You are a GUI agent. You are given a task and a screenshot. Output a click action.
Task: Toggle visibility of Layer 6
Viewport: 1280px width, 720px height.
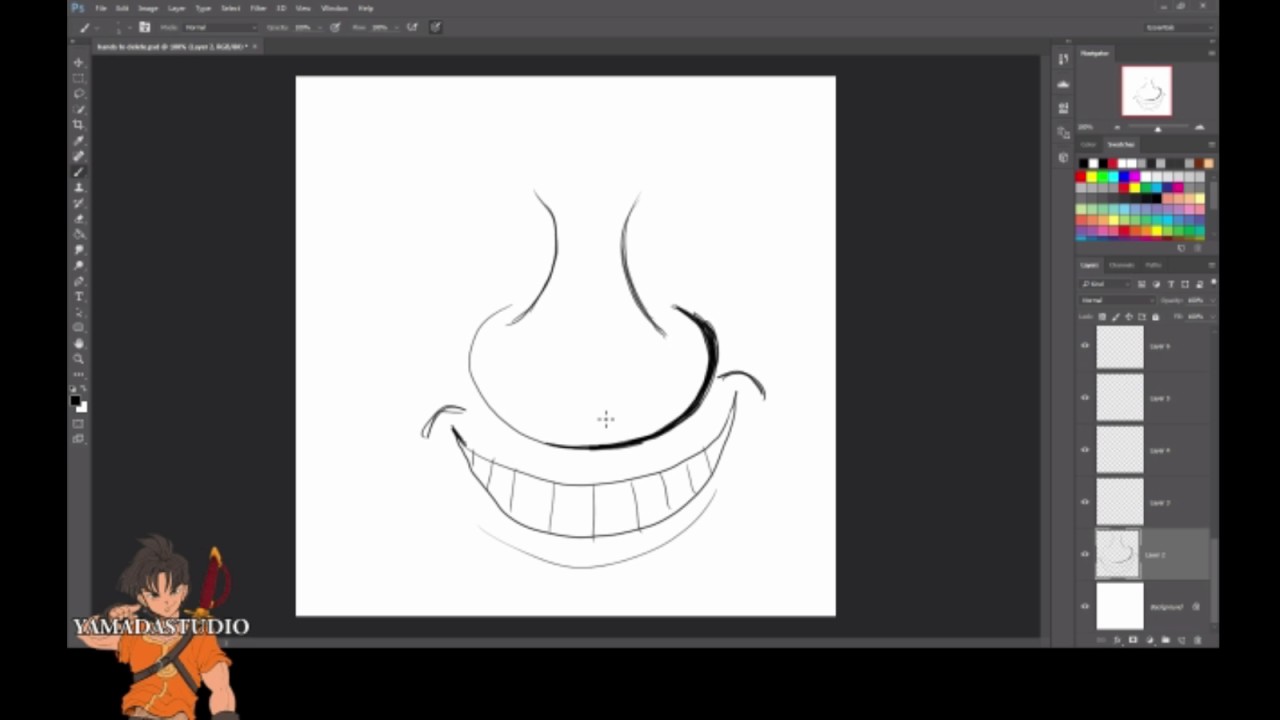point(1085,346)
